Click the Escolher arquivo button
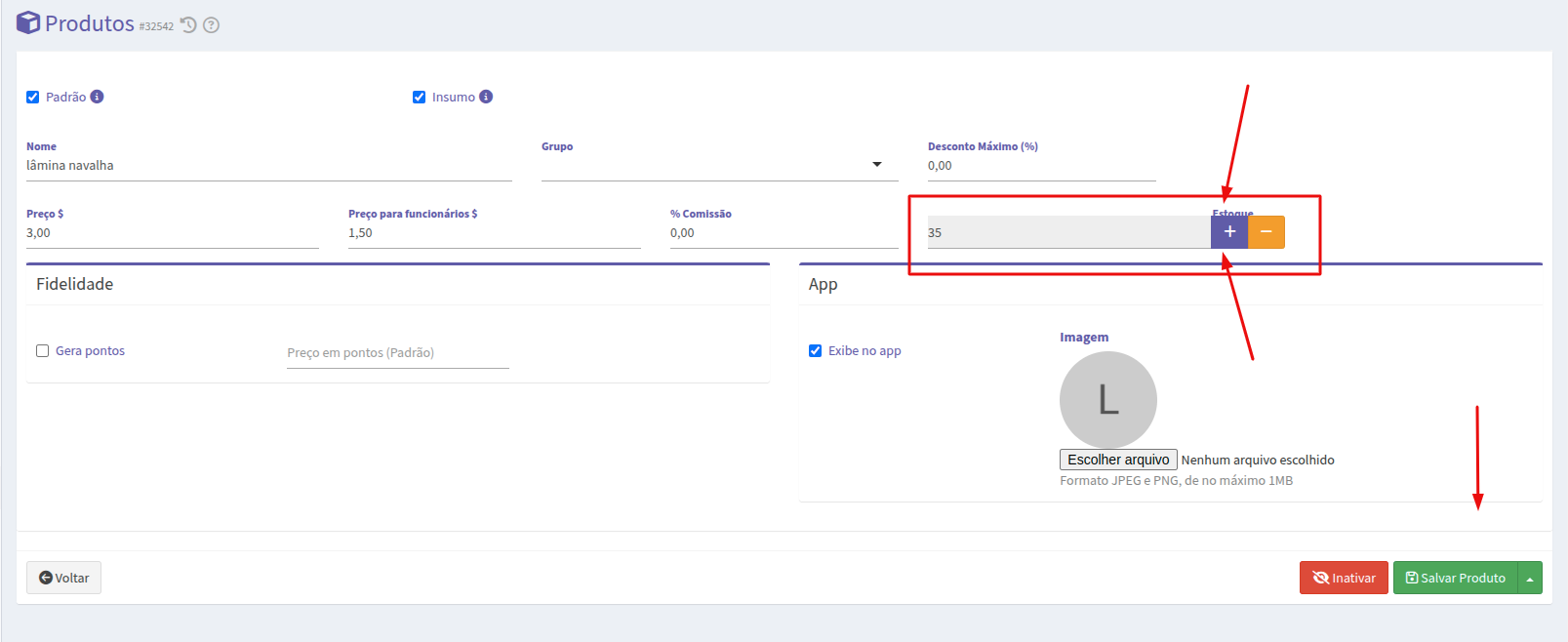 tap(1118, 460)
